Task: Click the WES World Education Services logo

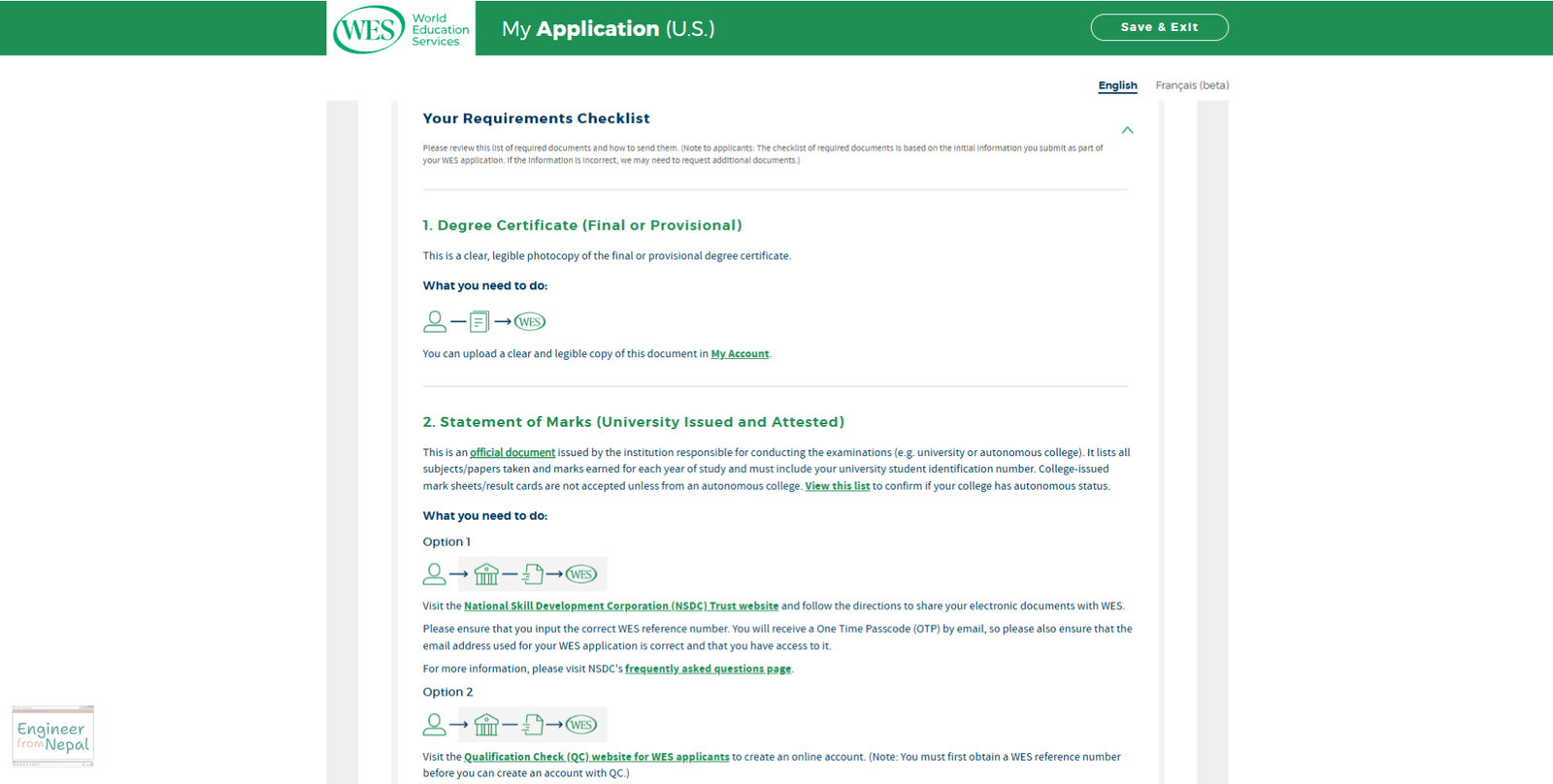Action: (x=401, y=28)
